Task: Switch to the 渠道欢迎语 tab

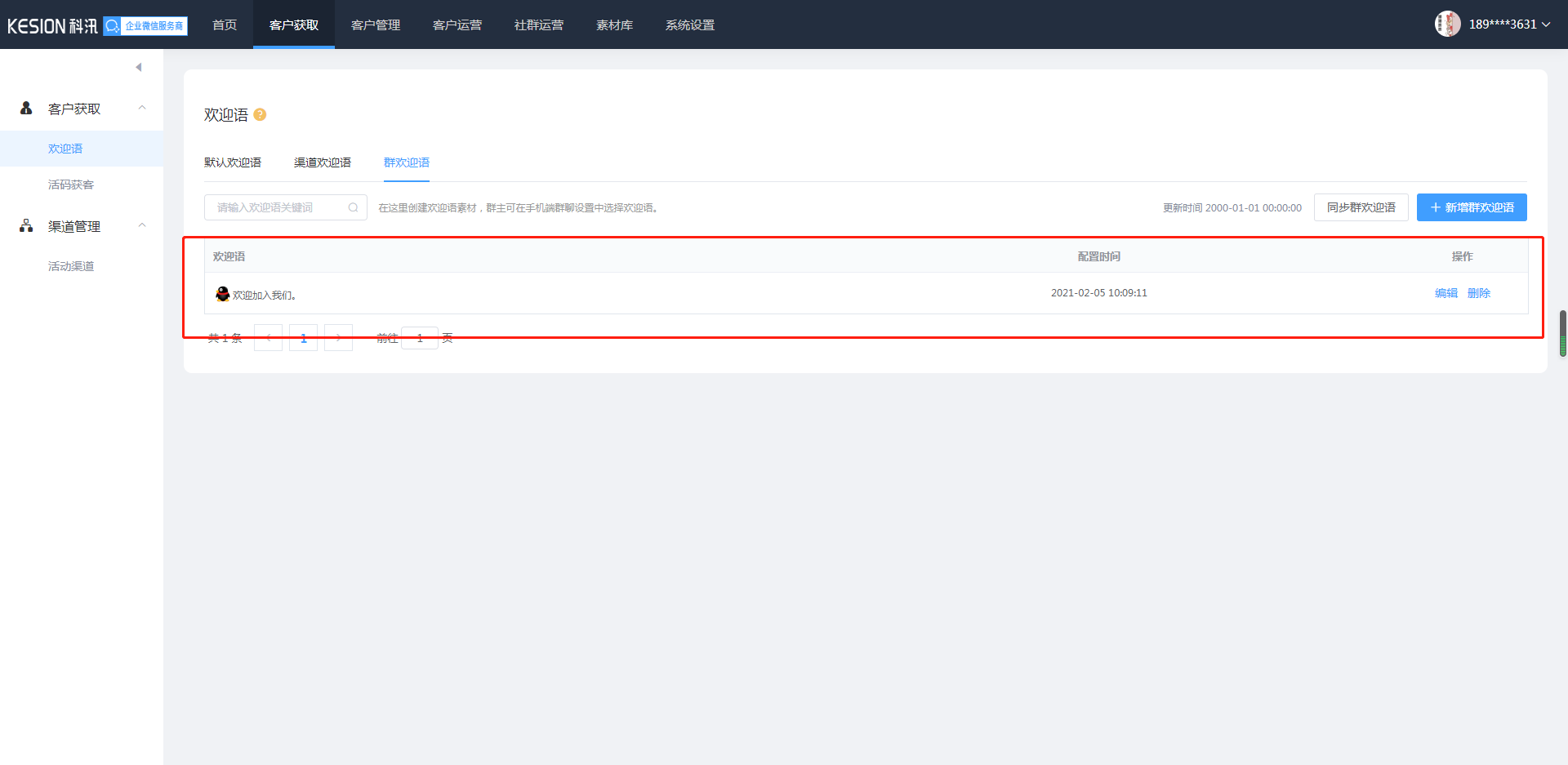Action: pyautogui.click(x=323, y=162)
